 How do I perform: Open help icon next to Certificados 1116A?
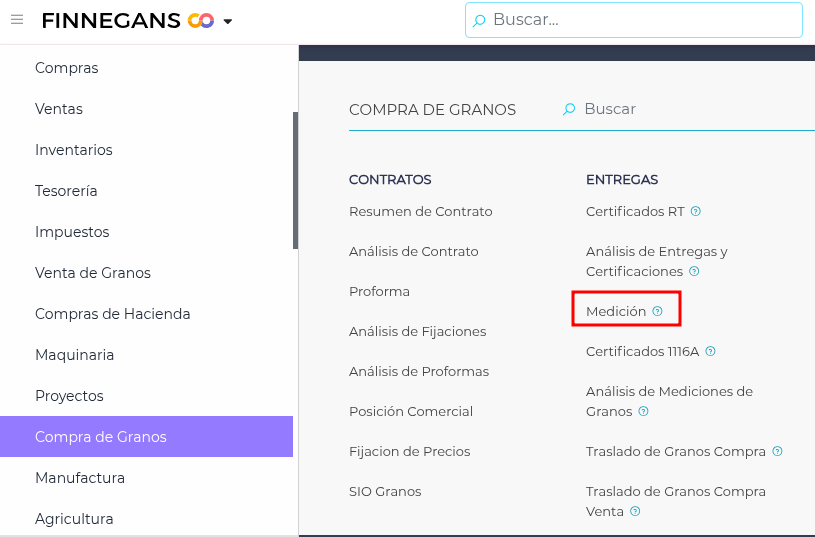(711, 351)
